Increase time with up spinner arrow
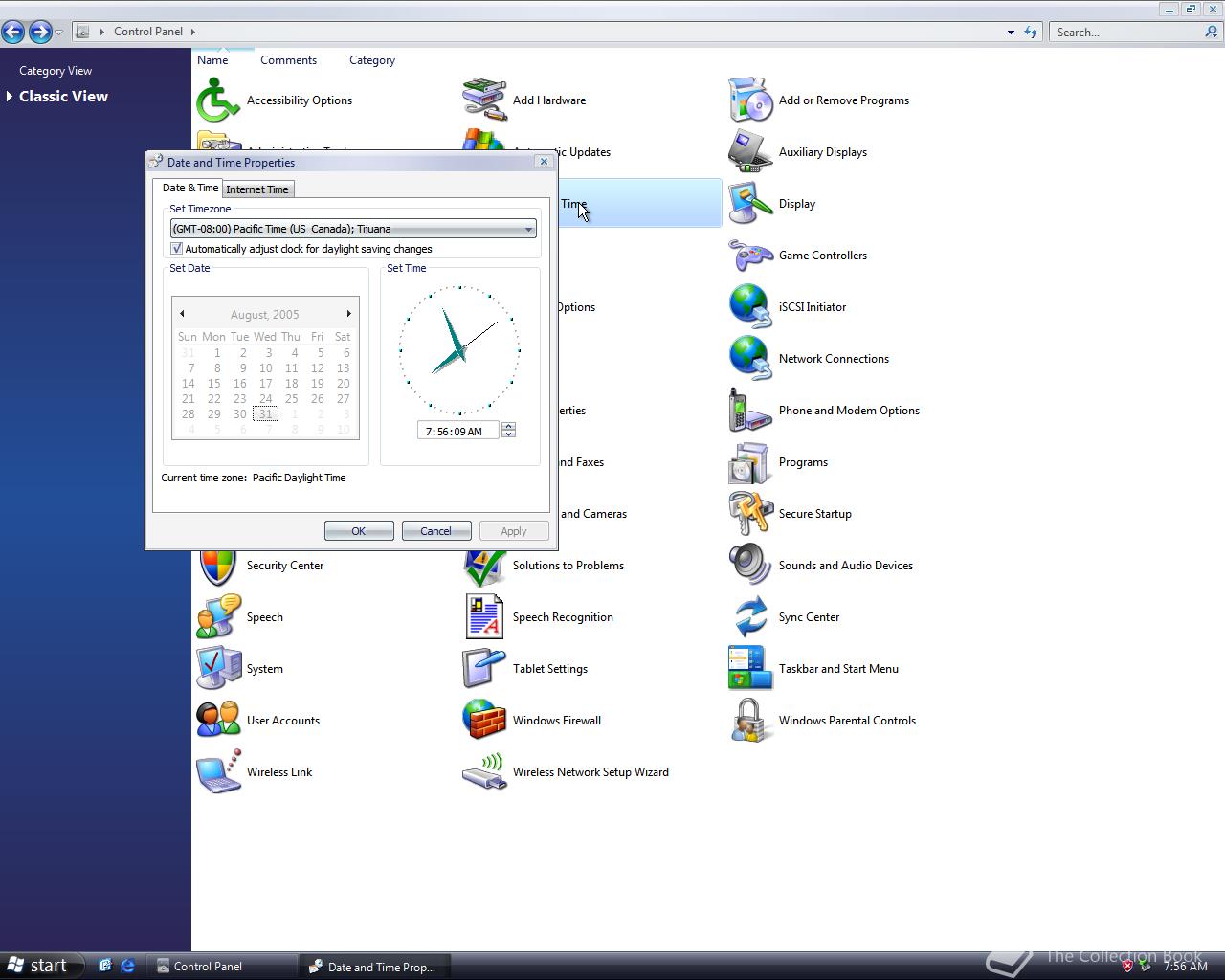 [509, 427]
